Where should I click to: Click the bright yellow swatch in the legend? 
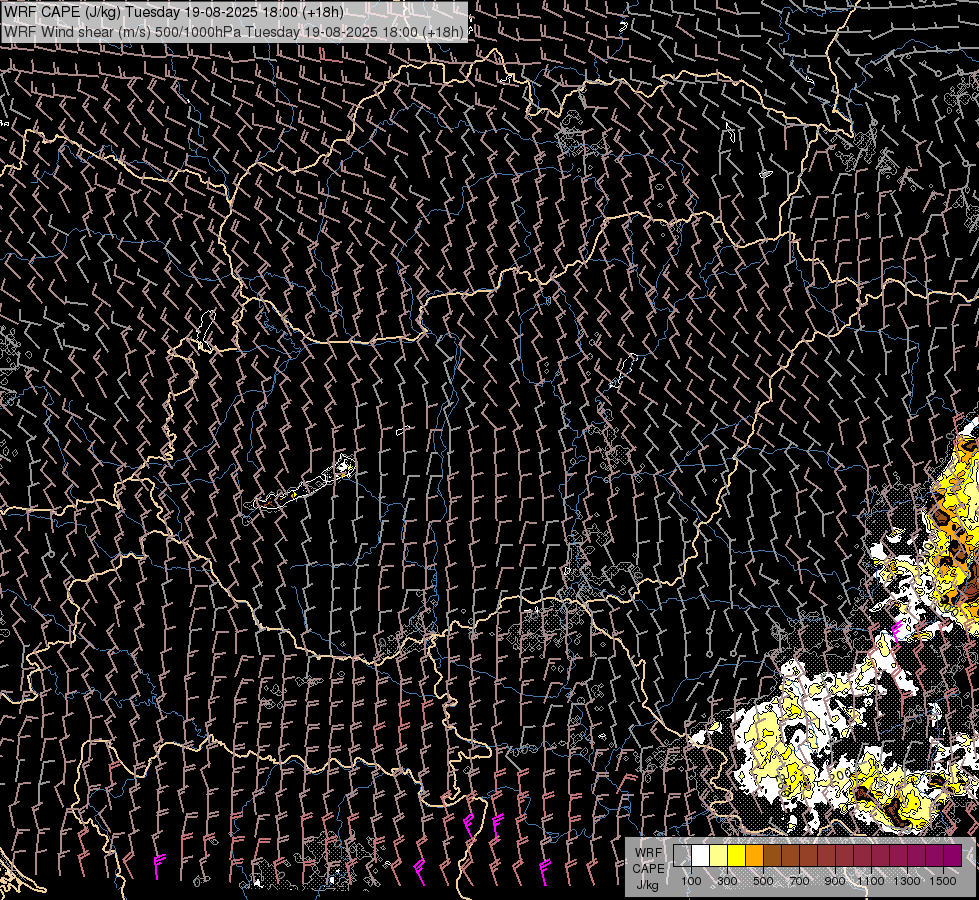point(737,855)
